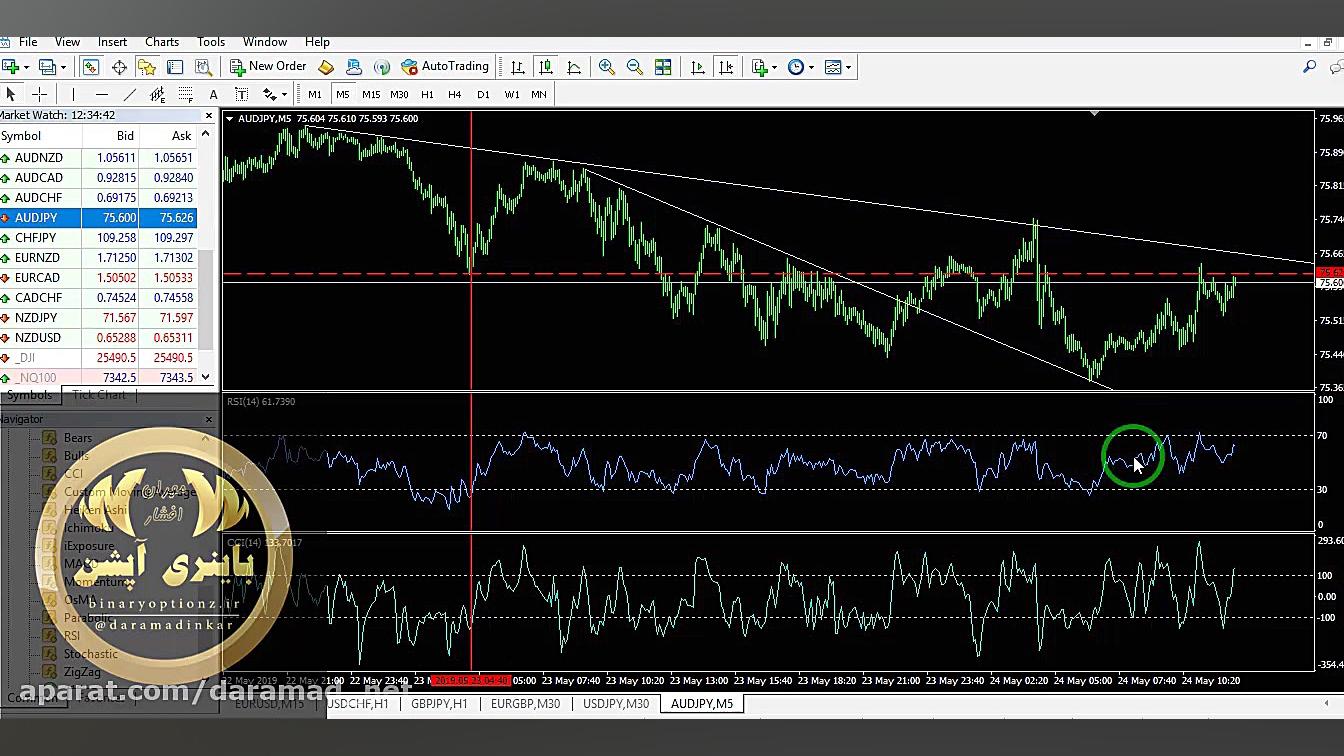Select the arrow cursor tool
Viewport: 1344px width, 756px height.
pyautogui.click(x=11, y=94)
